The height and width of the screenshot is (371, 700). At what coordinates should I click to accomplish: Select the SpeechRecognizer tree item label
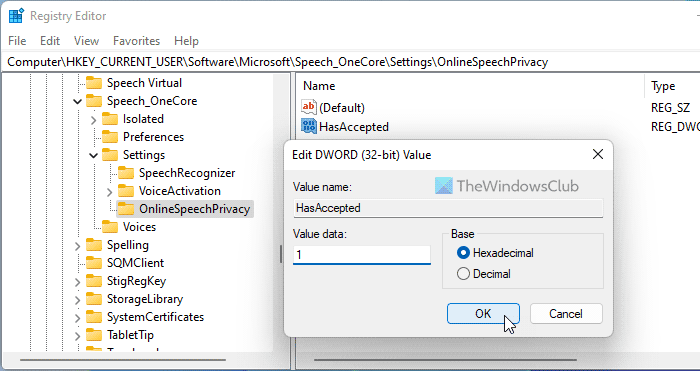tap(187, 173)
